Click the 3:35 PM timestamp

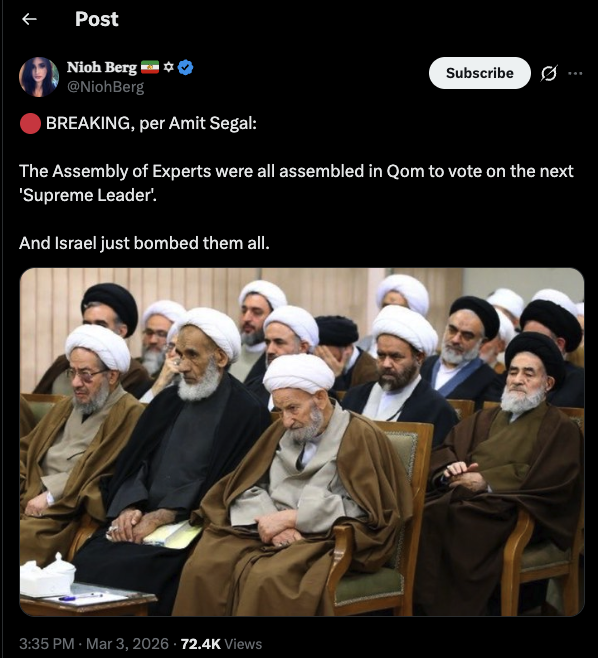[47, 644]
